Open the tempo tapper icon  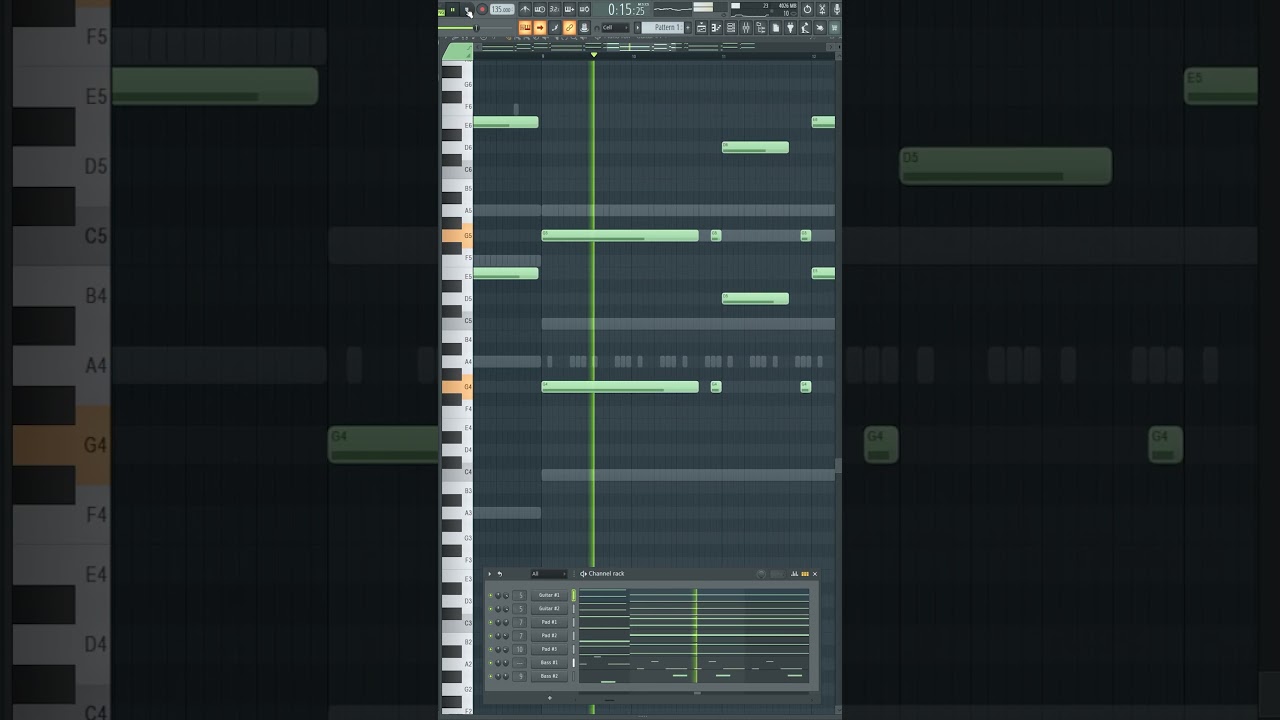(805, 28)
